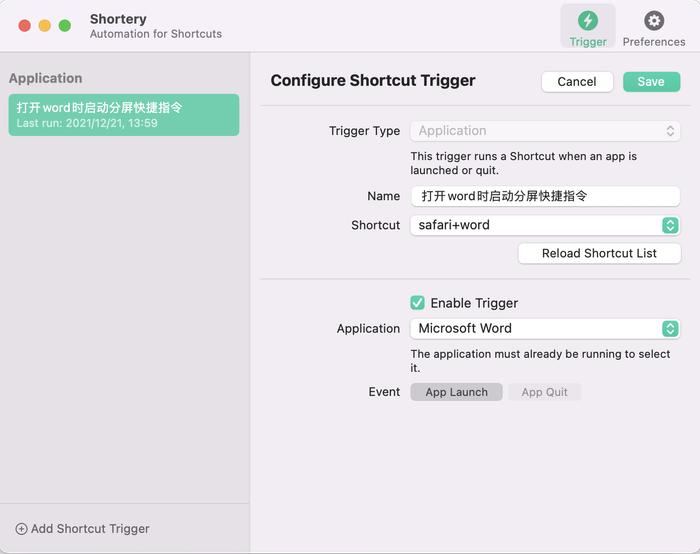Click the Name input field
Screen dimensions: 700x554
[x=545, y=196]
